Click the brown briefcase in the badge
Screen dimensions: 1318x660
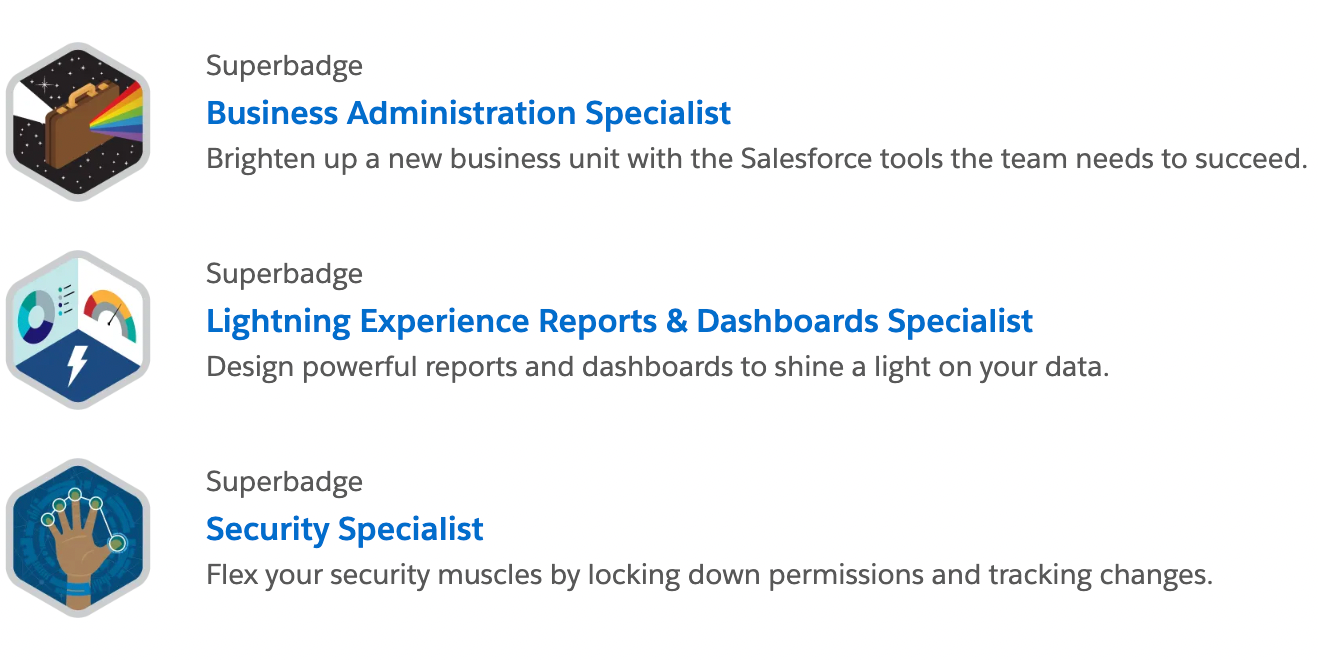tap(61, 126)
